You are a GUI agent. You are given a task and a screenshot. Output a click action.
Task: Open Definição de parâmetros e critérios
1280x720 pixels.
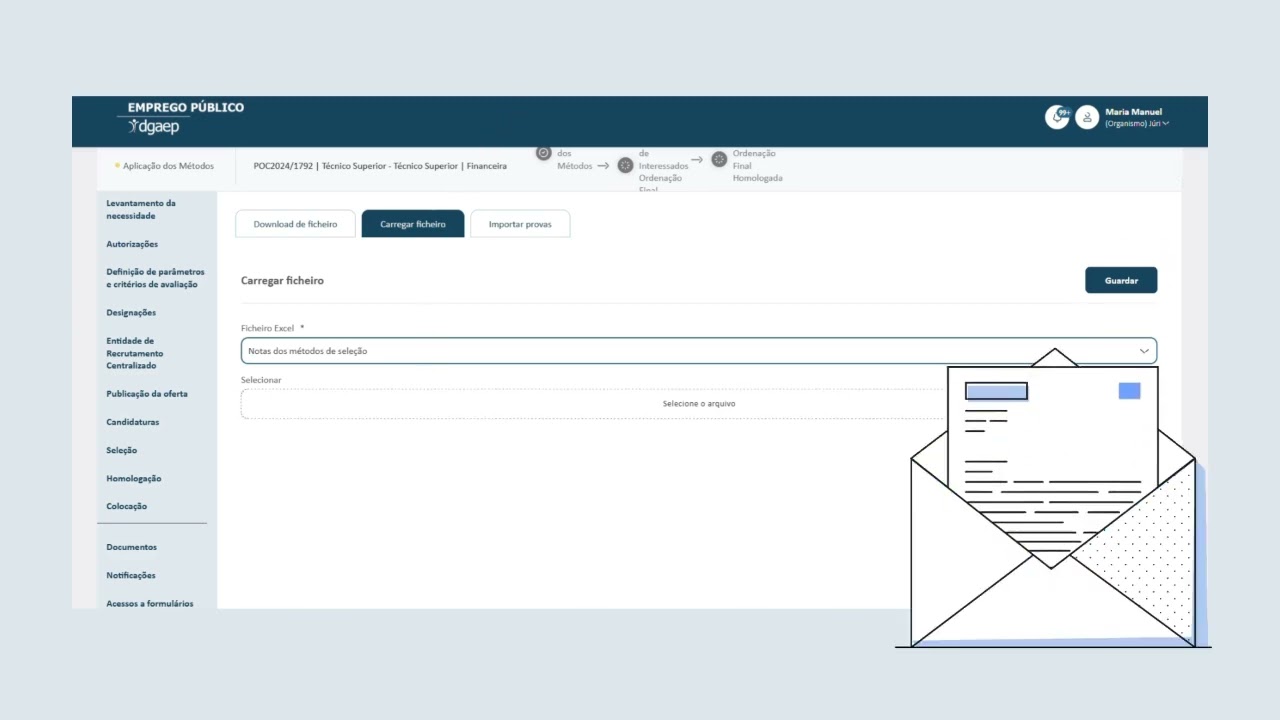[x=155, y=278]
